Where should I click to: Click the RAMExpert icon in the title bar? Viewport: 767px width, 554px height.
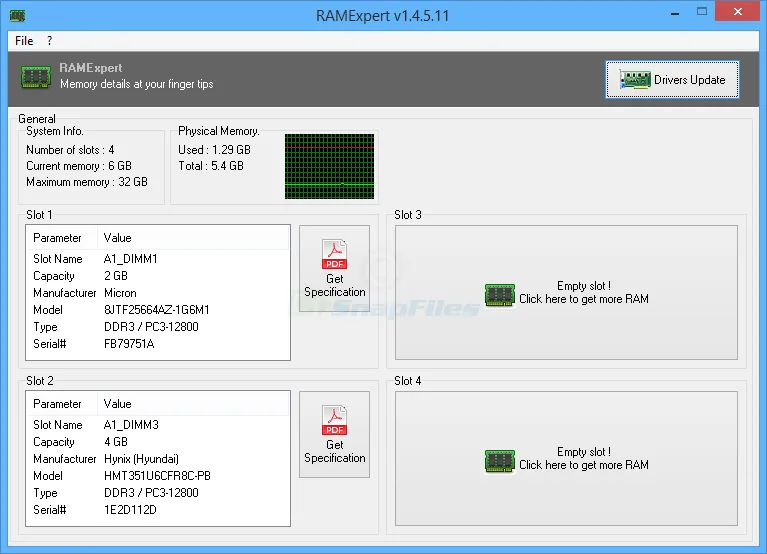pyautogui.click(x=18, y=15)
